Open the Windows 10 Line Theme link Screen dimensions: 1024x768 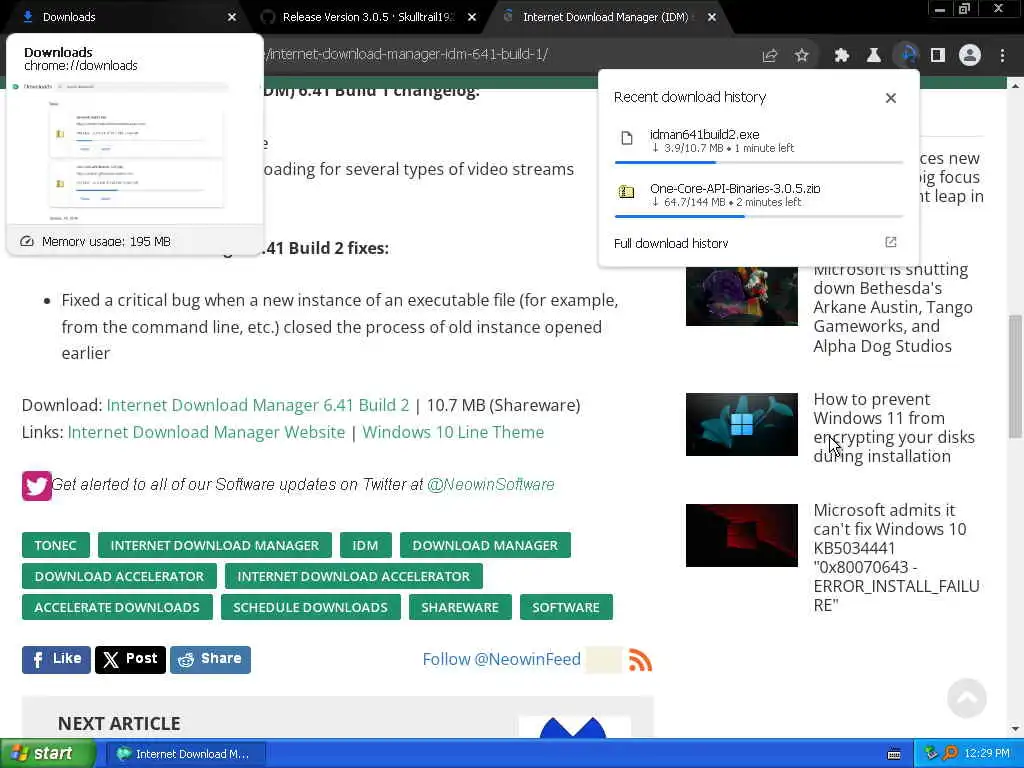453,432
